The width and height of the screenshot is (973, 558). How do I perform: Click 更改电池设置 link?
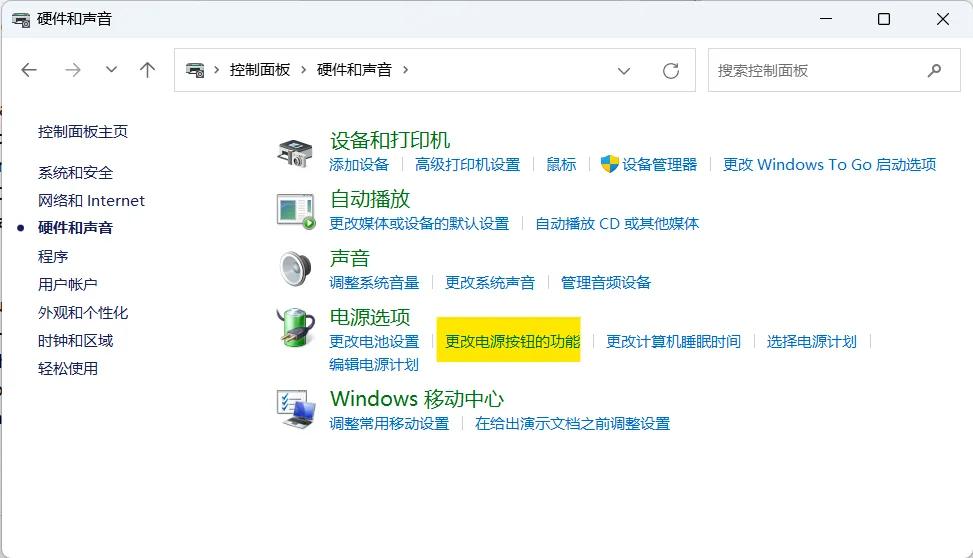[374, 341]
